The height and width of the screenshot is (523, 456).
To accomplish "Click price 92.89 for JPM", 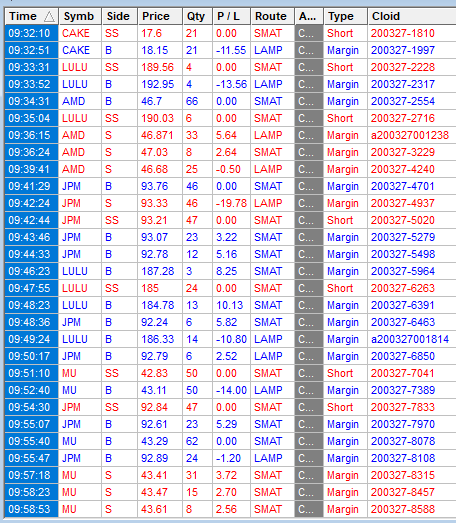I will [x=154, y=459].
